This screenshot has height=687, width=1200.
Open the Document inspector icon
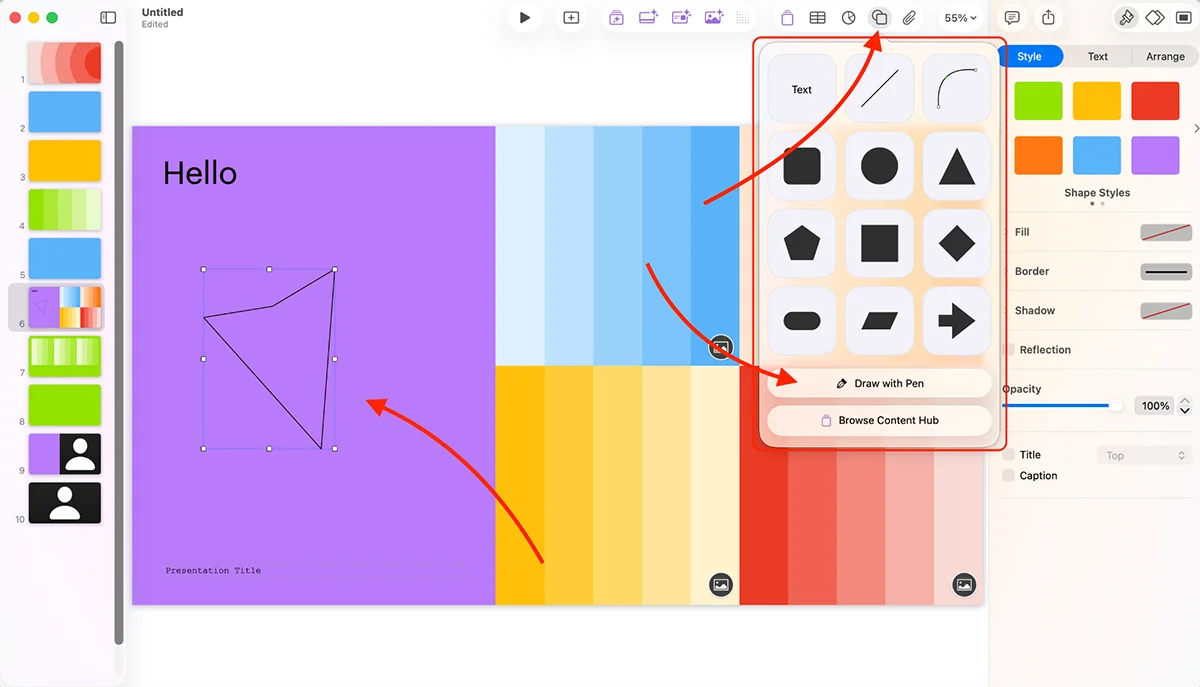click(1182, 17)
